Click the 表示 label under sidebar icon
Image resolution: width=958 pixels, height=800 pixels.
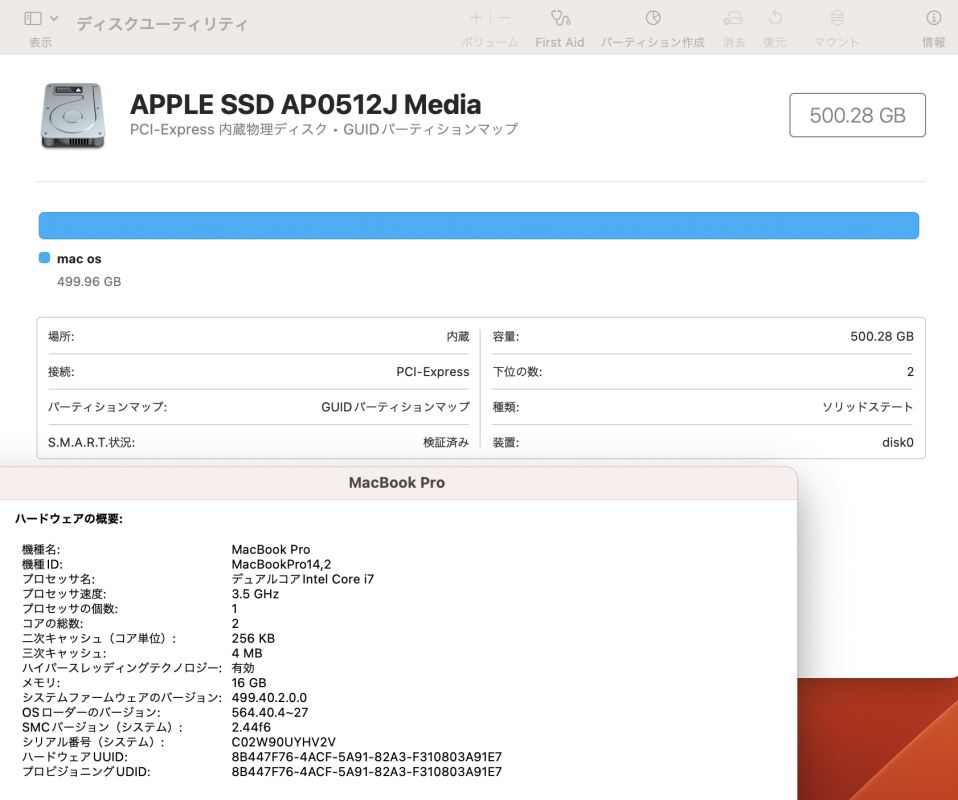point(40,42)
